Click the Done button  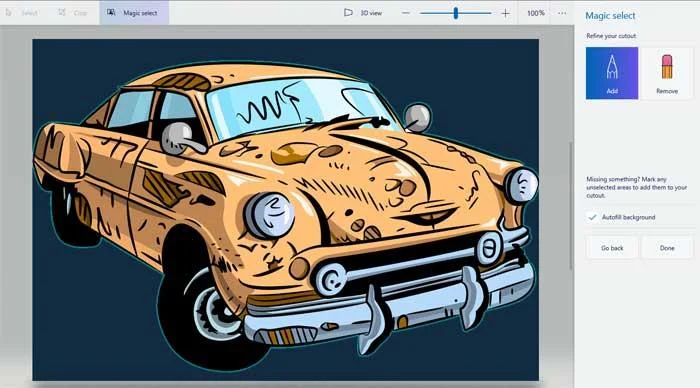pyautogui.click(x=667, y=248)
